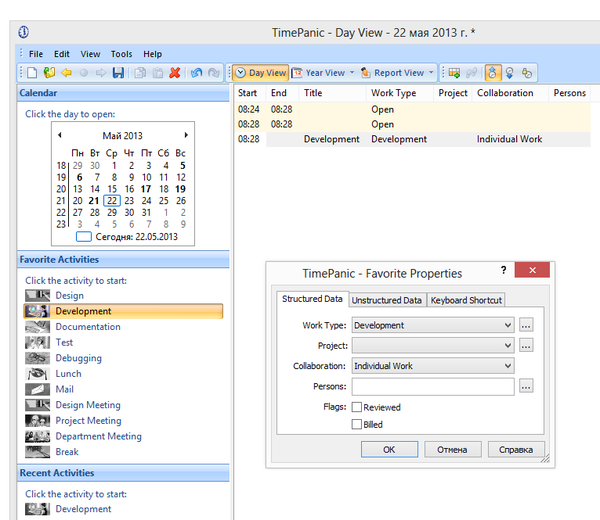600x520 pixels.
Task: Click into the Persons input field
Action: (x=433, y=386)
